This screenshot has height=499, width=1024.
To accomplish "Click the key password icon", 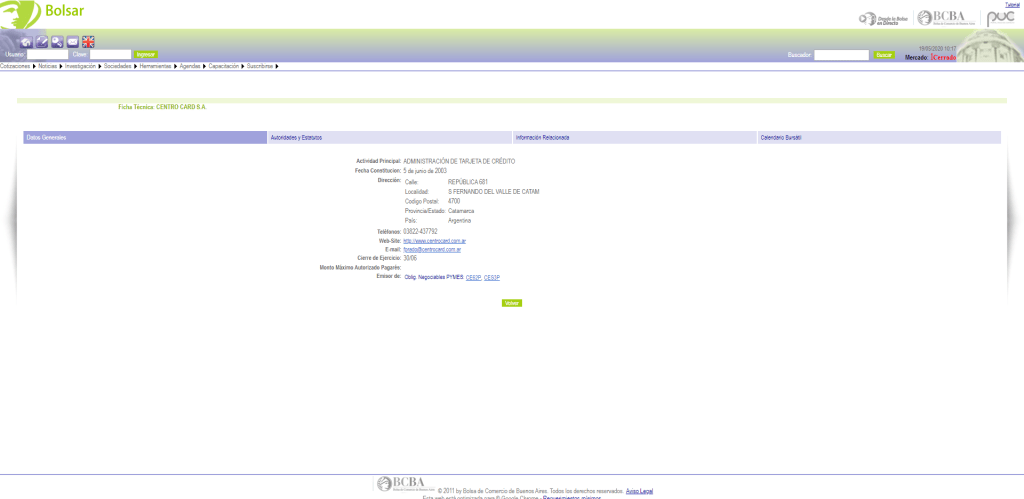I will pyautogui.click(x=57, y=42).
